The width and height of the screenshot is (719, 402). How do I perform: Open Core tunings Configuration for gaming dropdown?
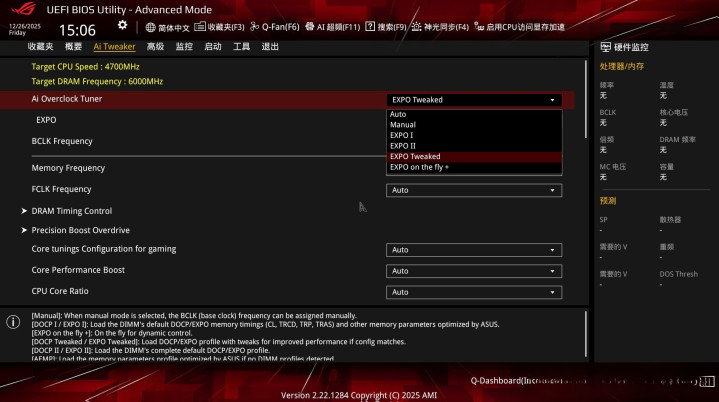474,250
